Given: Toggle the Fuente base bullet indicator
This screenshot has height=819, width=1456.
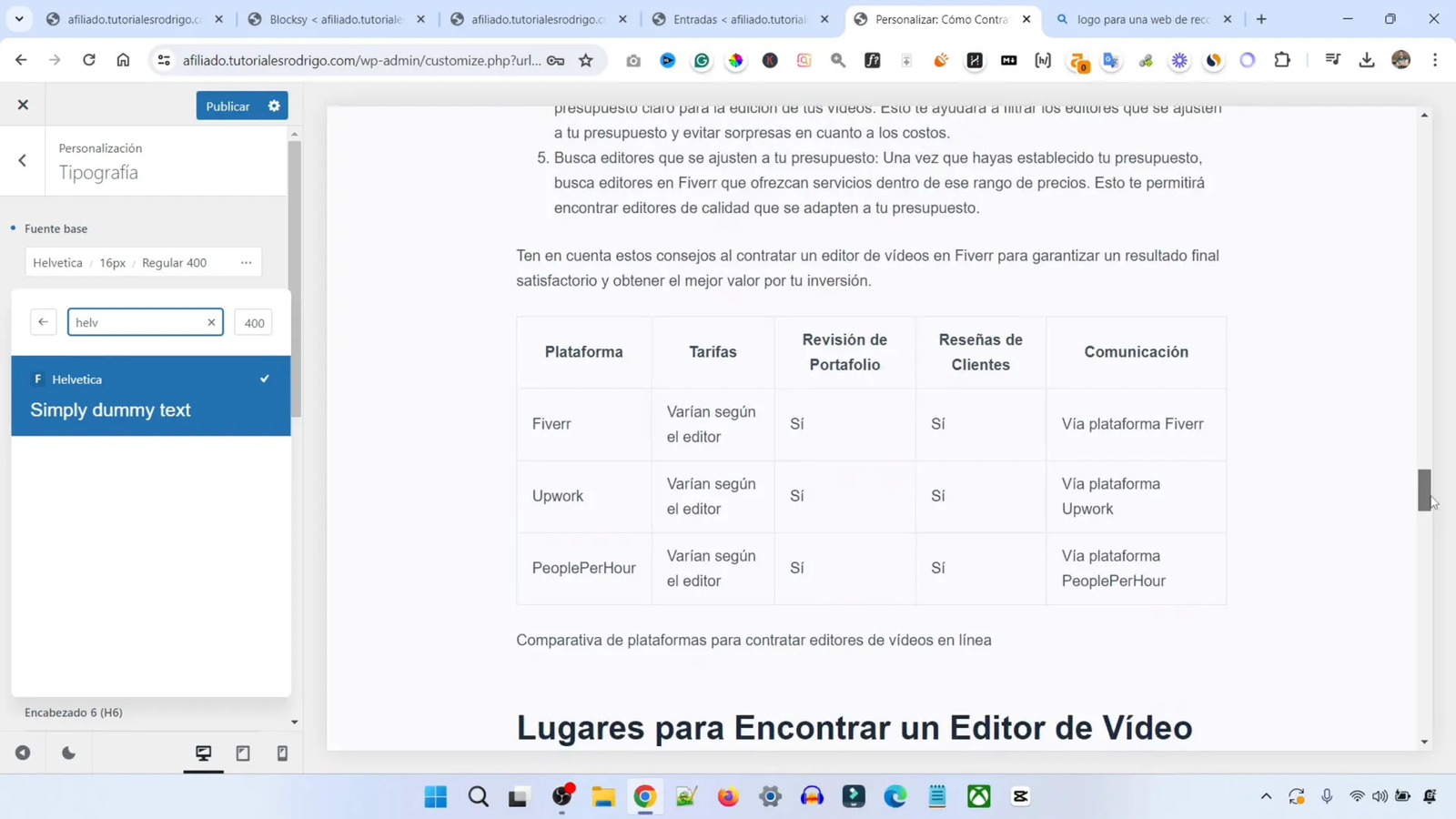Looking at the screenshot, I should pos(14,228).
